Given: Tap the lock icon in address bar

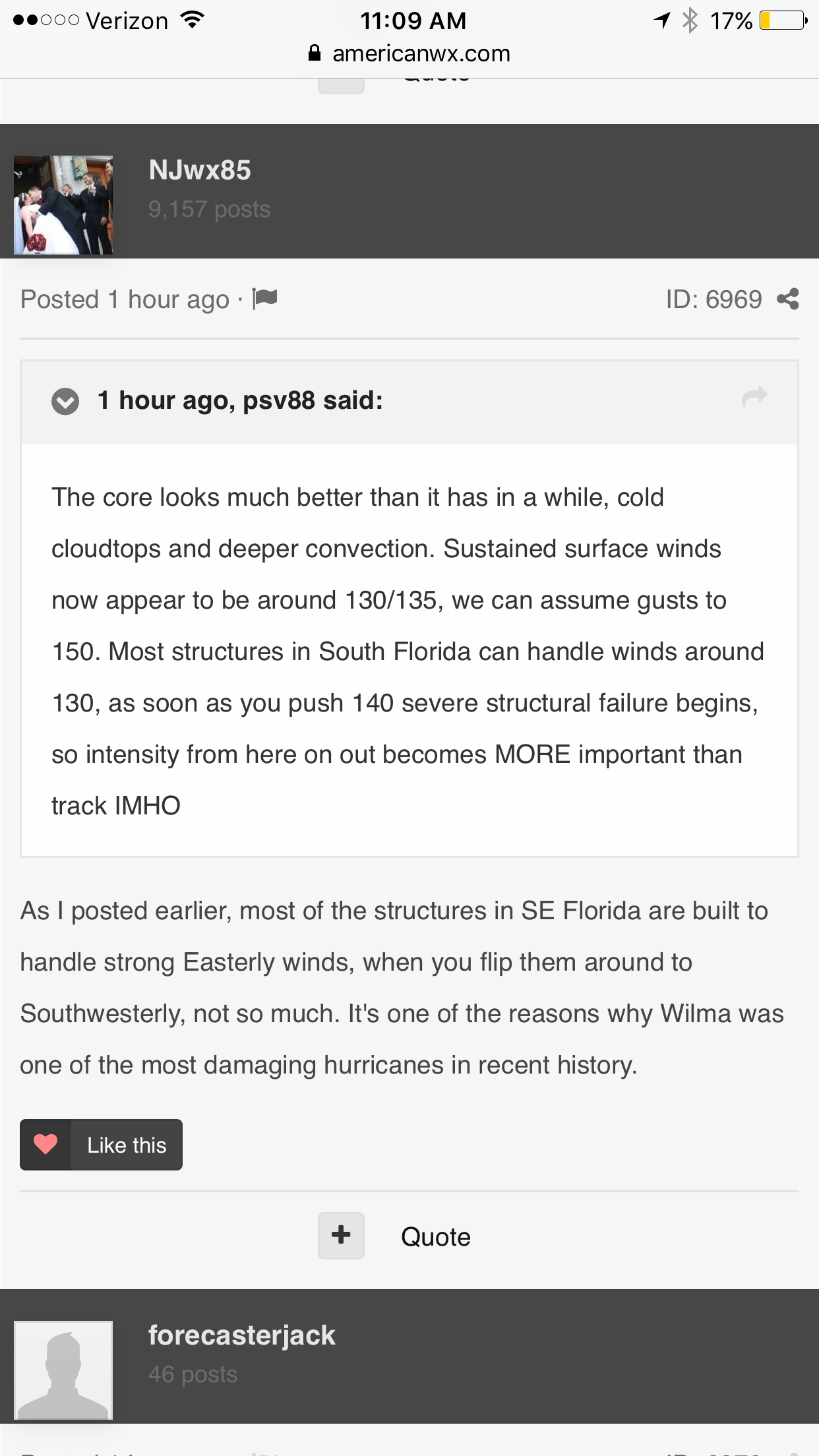Looking at the screenshot, I should 315,53.
